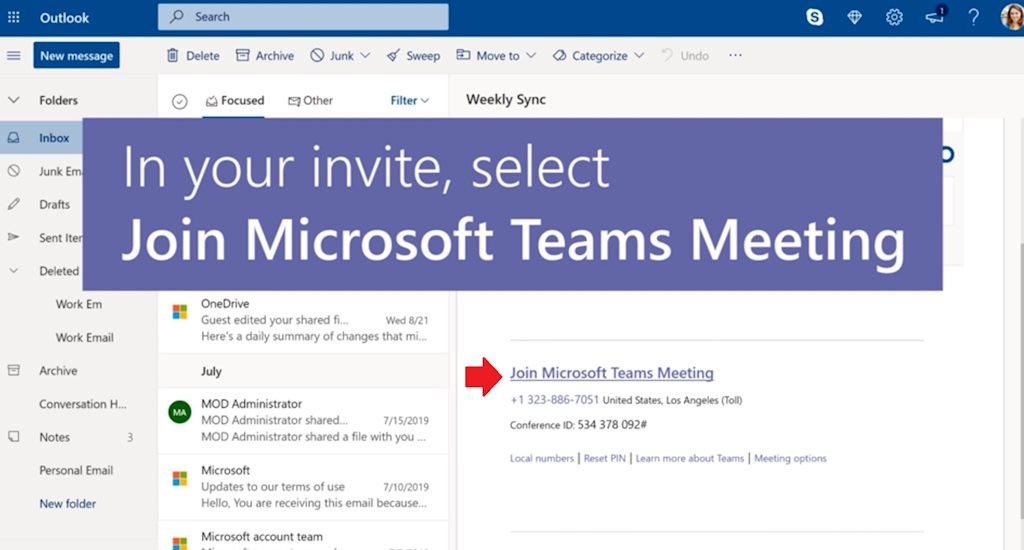This screenshot has width=1024, height=550.
Task: Click the +1 323-886-7051 phone link
Action: 554,400
